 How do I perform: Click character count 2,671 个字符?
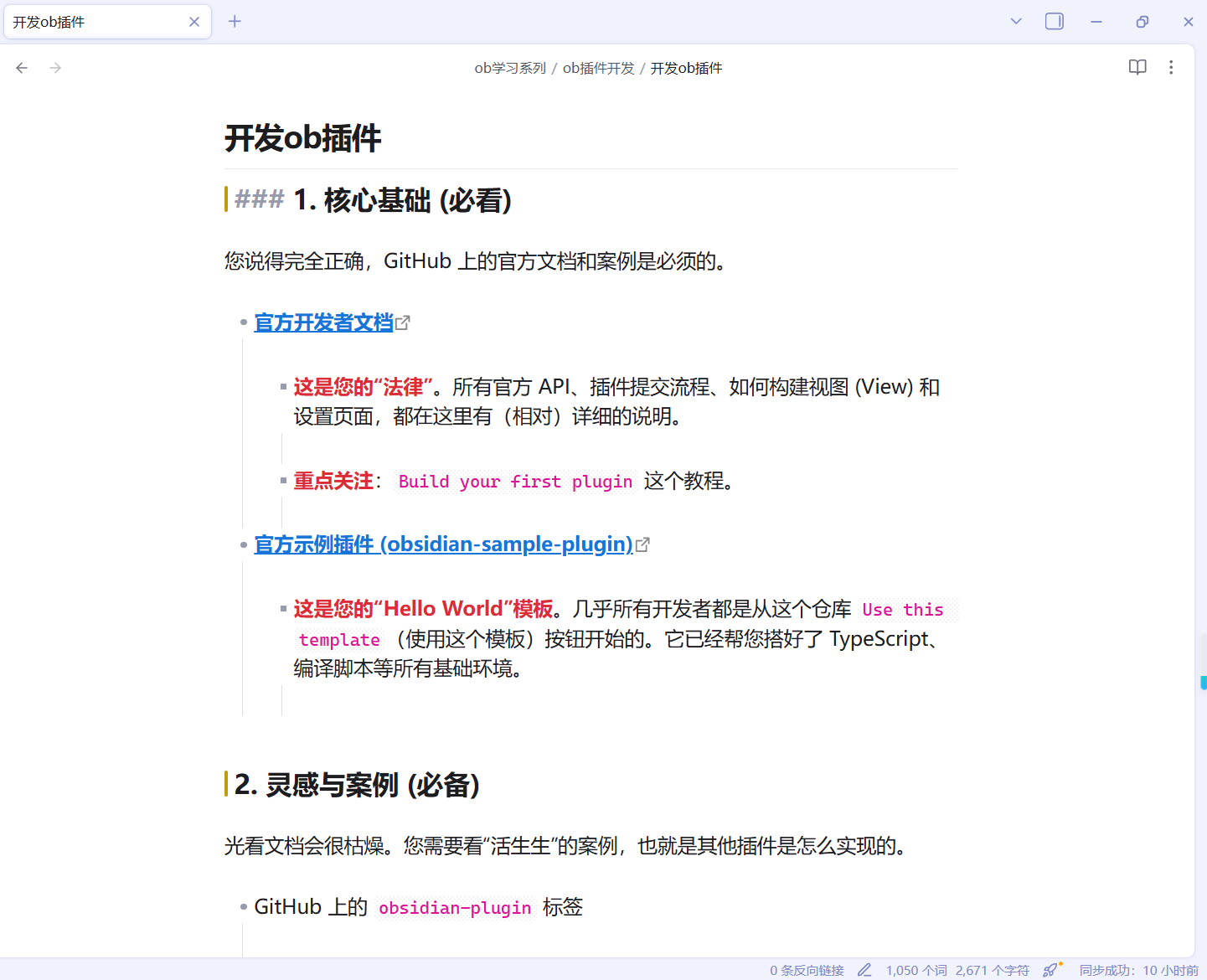(993, 970)
